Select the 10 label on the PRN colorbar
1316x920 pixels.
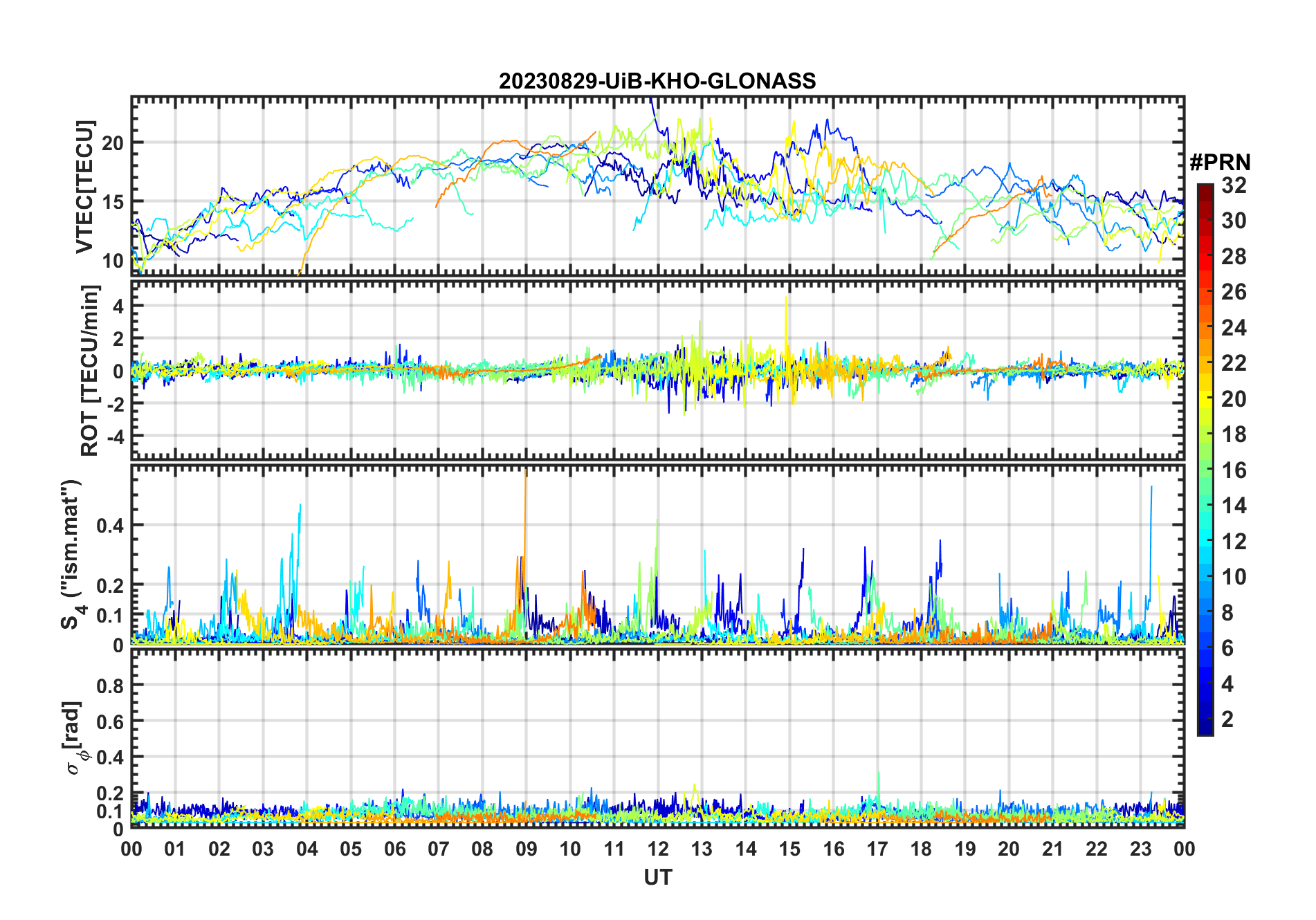[1234, 577]
